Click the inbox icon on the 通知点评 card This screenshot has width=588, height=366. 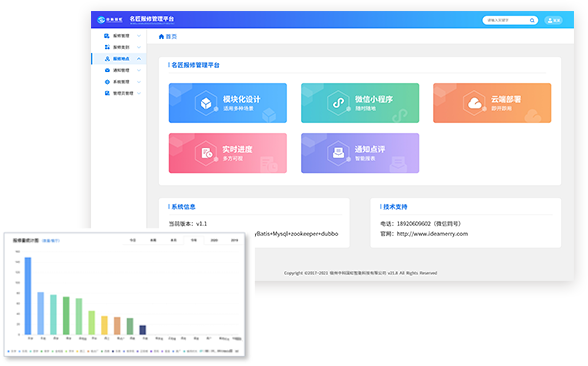click(x=338, y=153)
